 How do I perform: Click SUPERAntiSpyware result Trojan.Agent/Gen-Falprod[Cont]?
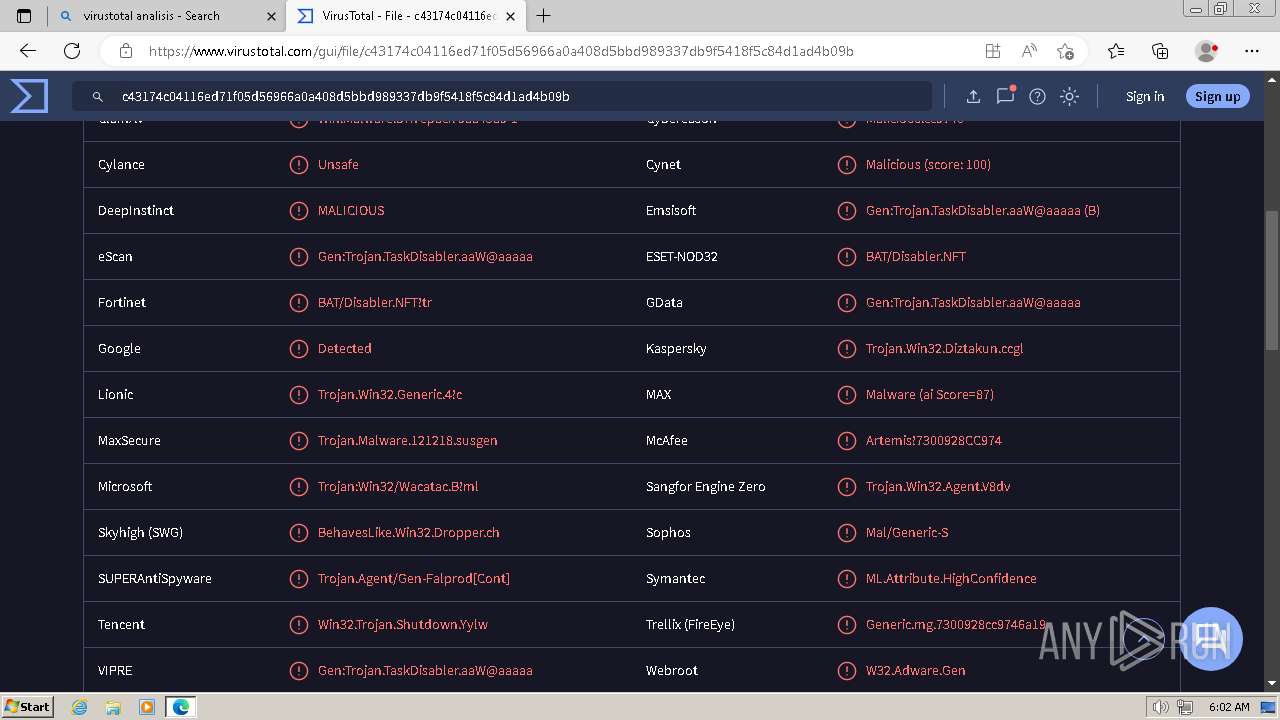coord(414,579)
